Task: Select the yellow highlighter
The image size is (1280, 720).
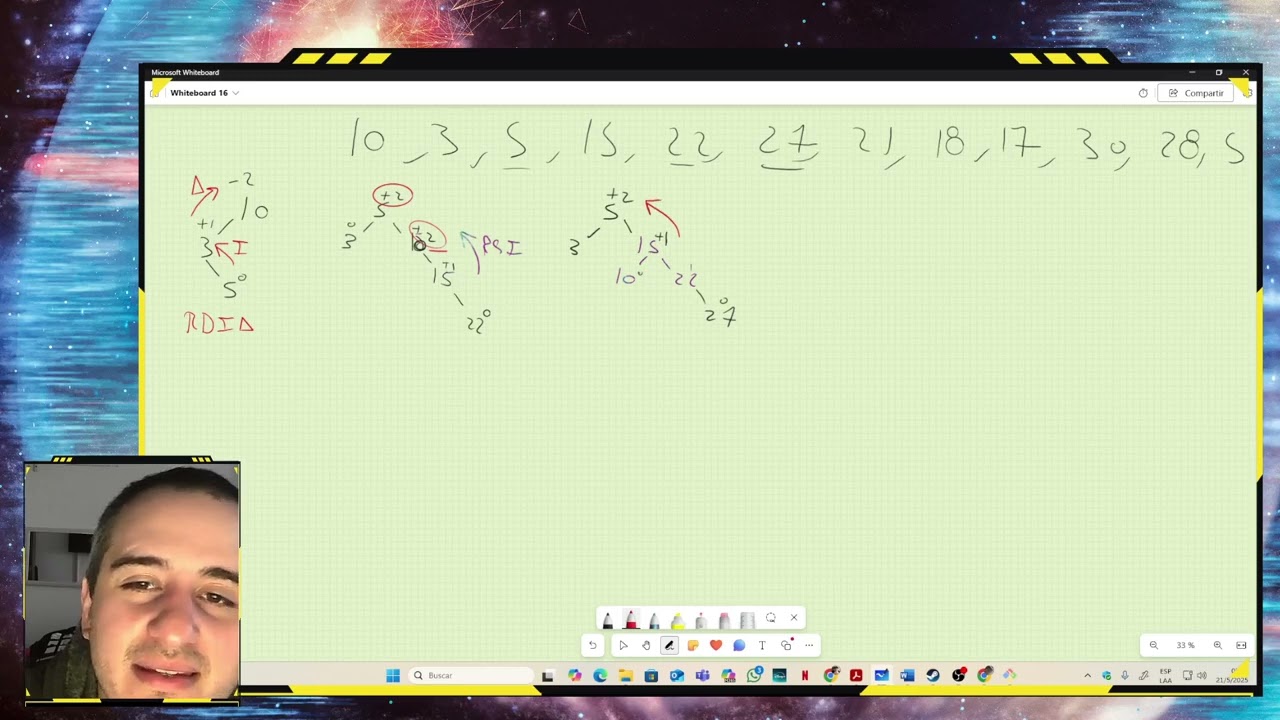Action: coord(678,620)
